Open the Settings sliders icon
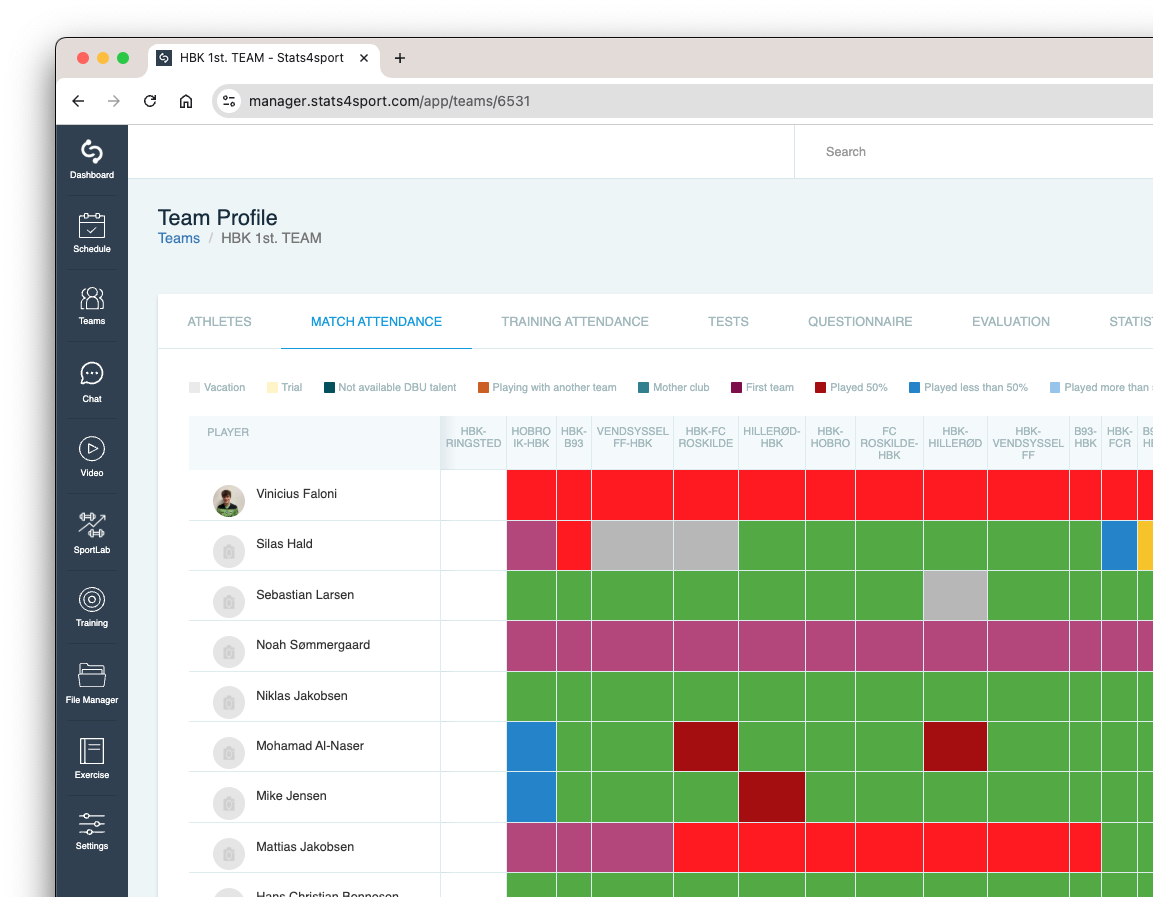The height and width of the screenshot is (897, 1153). [92, 824]
